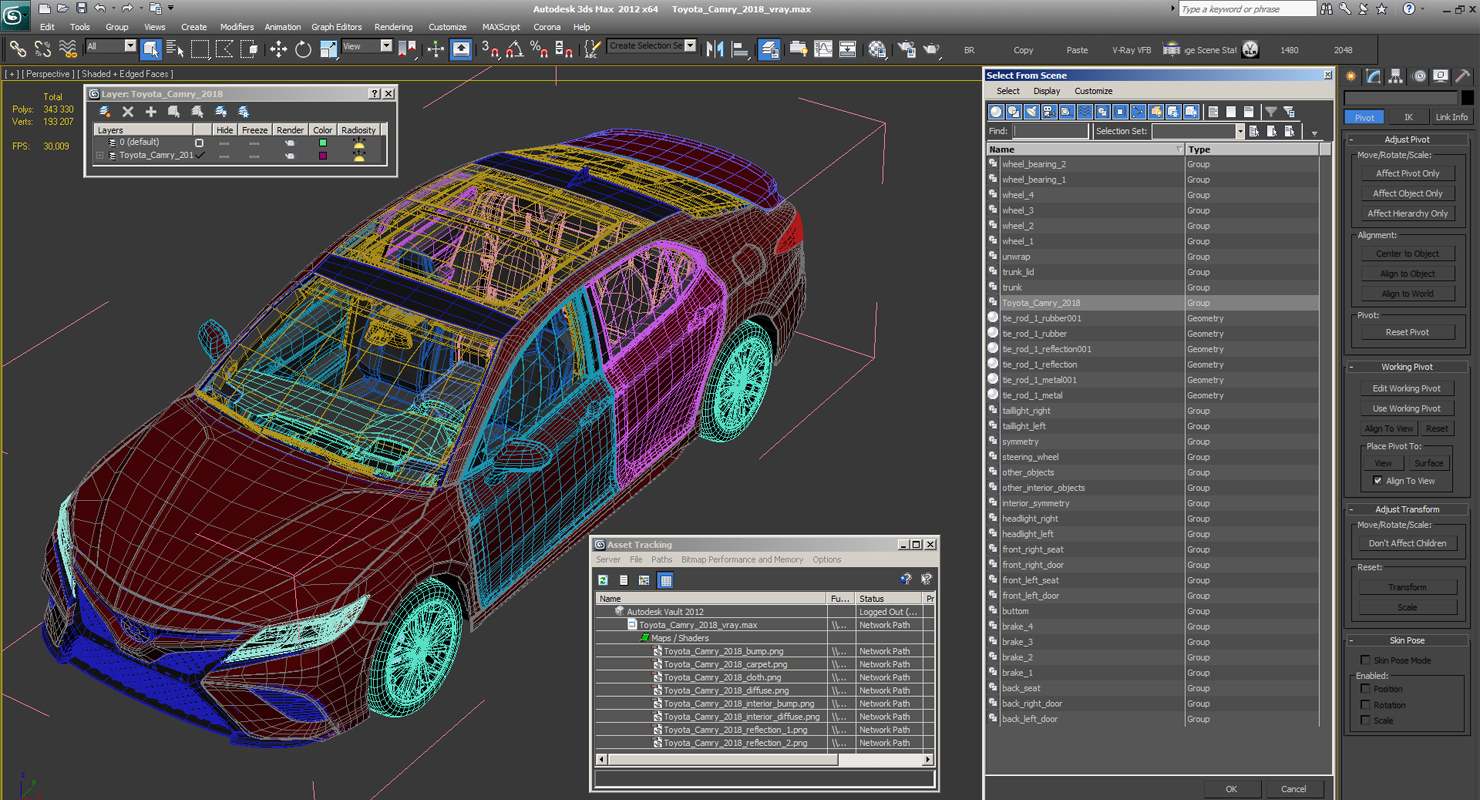Open the Modifiers menu
Image resolution: width=1480 pixels, height=800 pixels.
coord(236,27)
